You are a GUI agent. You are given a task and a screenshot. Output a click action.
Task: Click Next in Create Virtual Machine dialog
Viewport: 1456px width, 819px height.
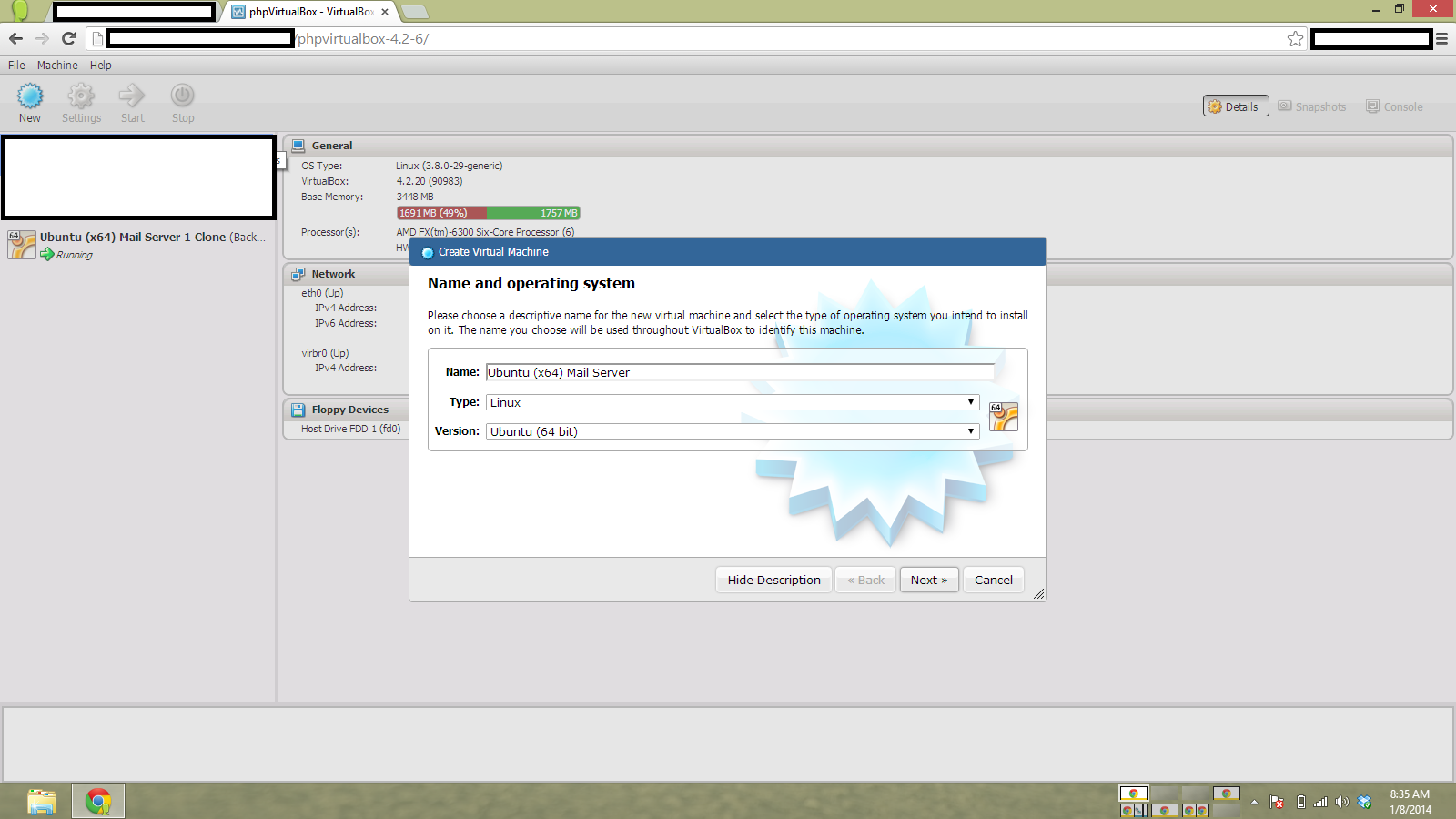[929, 580]
